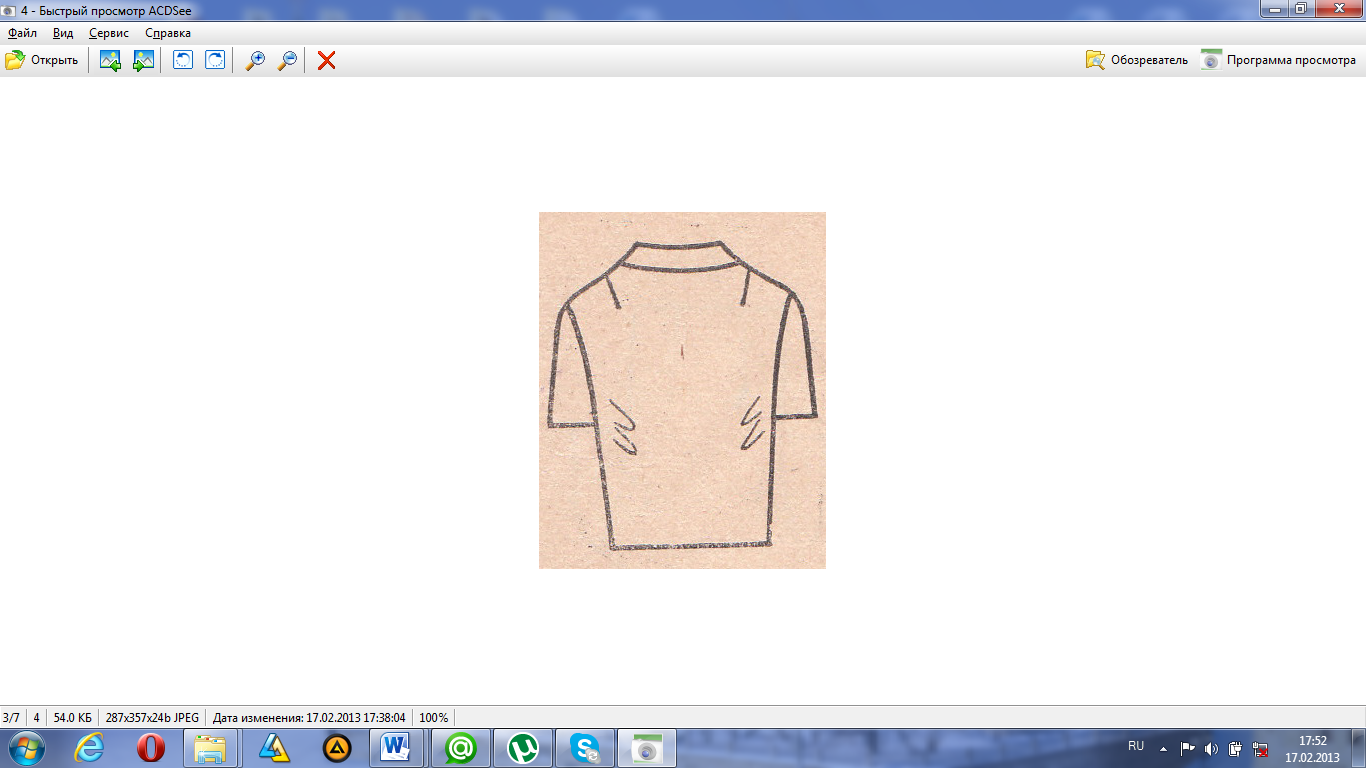The height and width of the screenshot is (768, 1366).
Task: Rotate image clockwise icon
Action: tap(215, 60)
